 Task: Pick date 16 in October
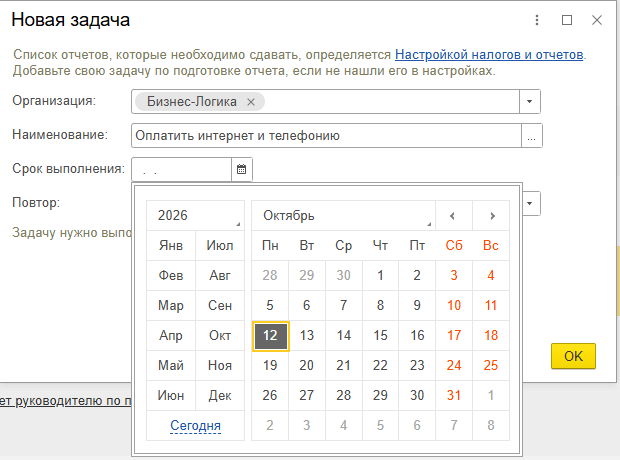(417, 335)
